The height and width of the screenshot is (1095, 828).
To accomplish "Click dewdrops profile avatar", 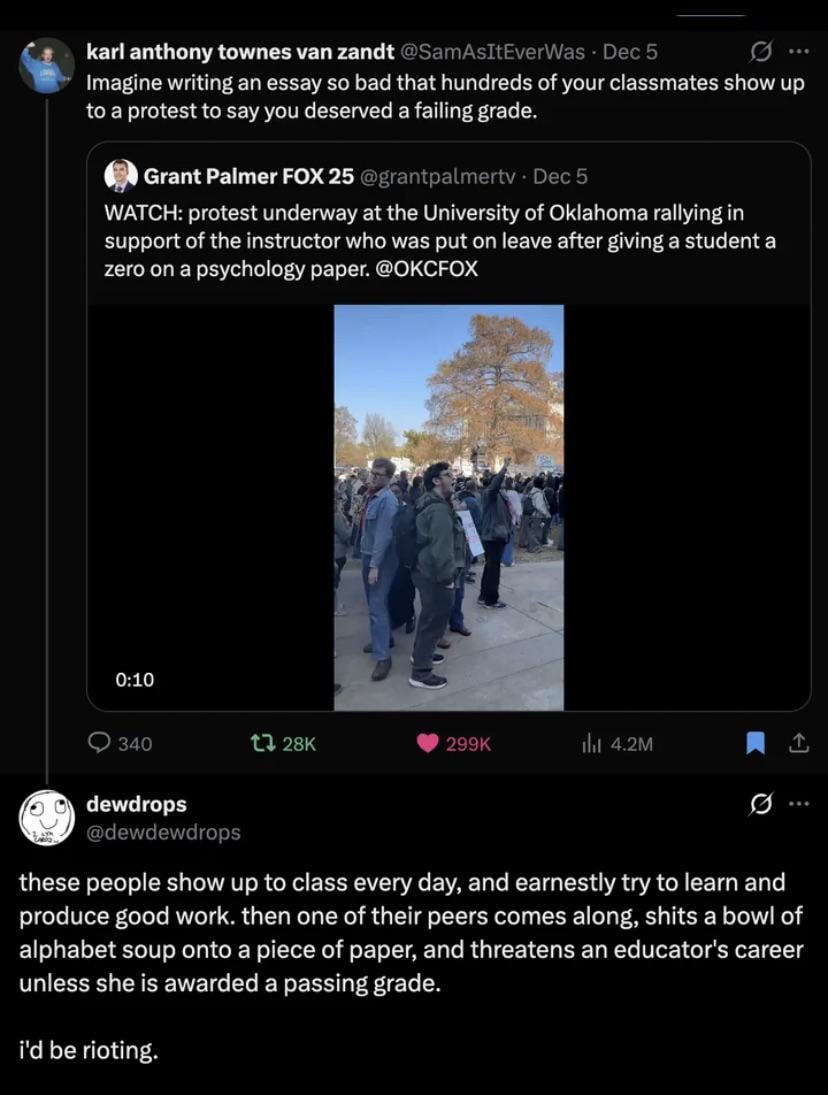I will tap(46, 817).
